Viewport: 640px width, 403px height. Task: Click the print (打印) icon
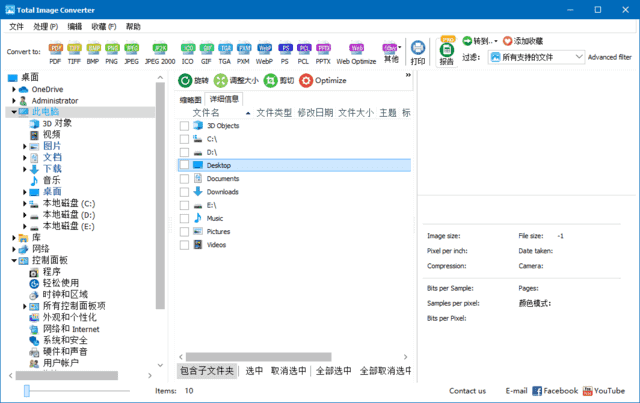point(418,52)
